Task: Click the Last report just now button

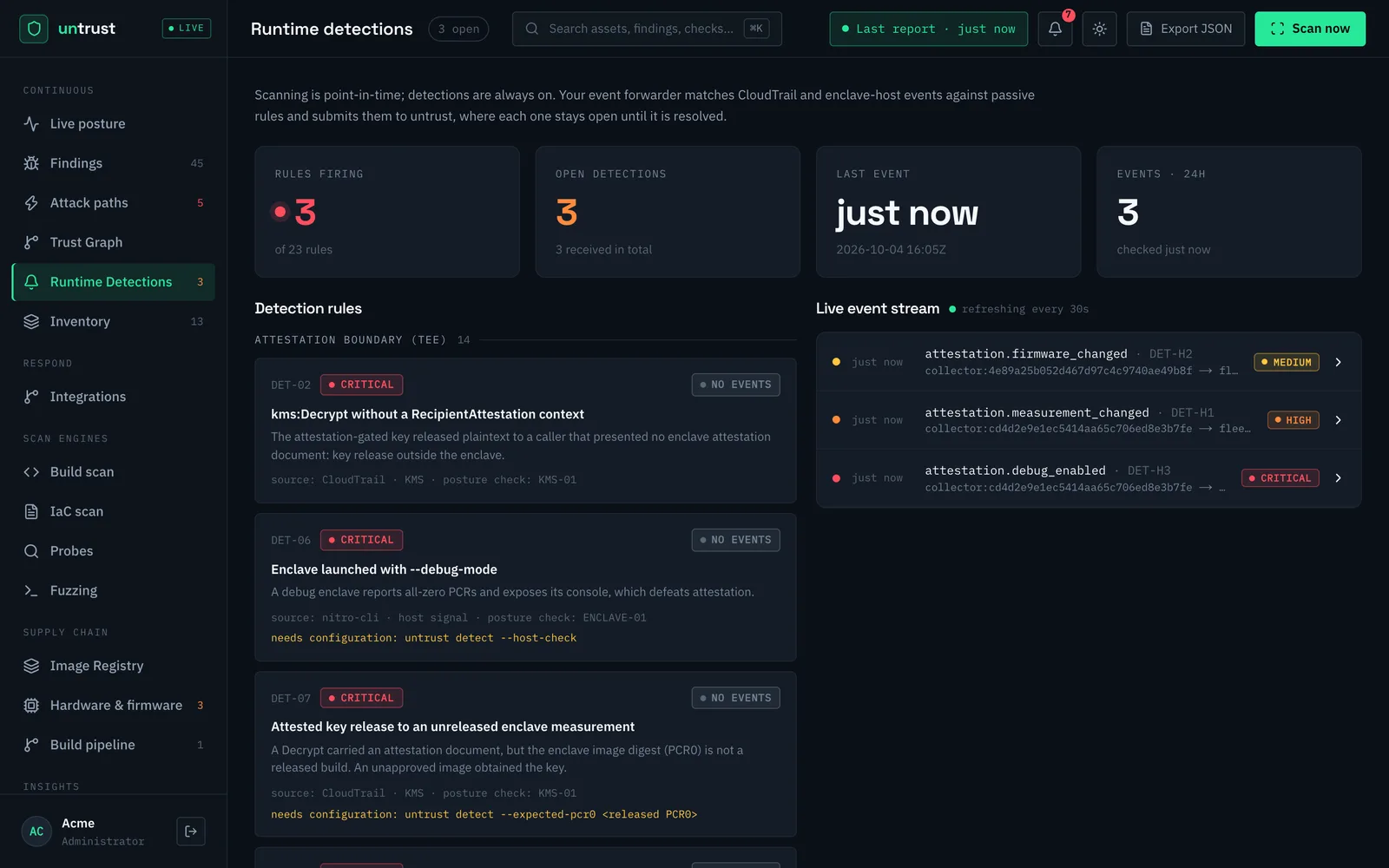Action: (928, 29)
